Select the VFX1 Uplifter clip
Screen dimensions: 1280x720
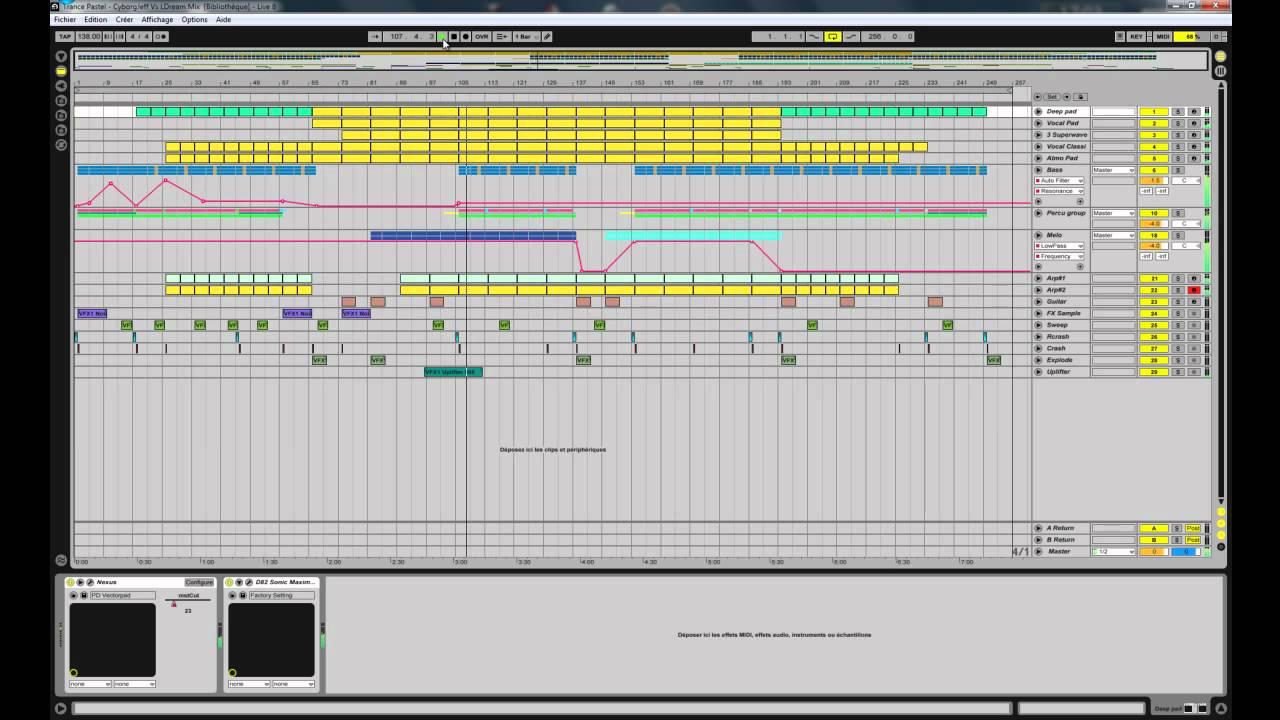click(454, 372)
